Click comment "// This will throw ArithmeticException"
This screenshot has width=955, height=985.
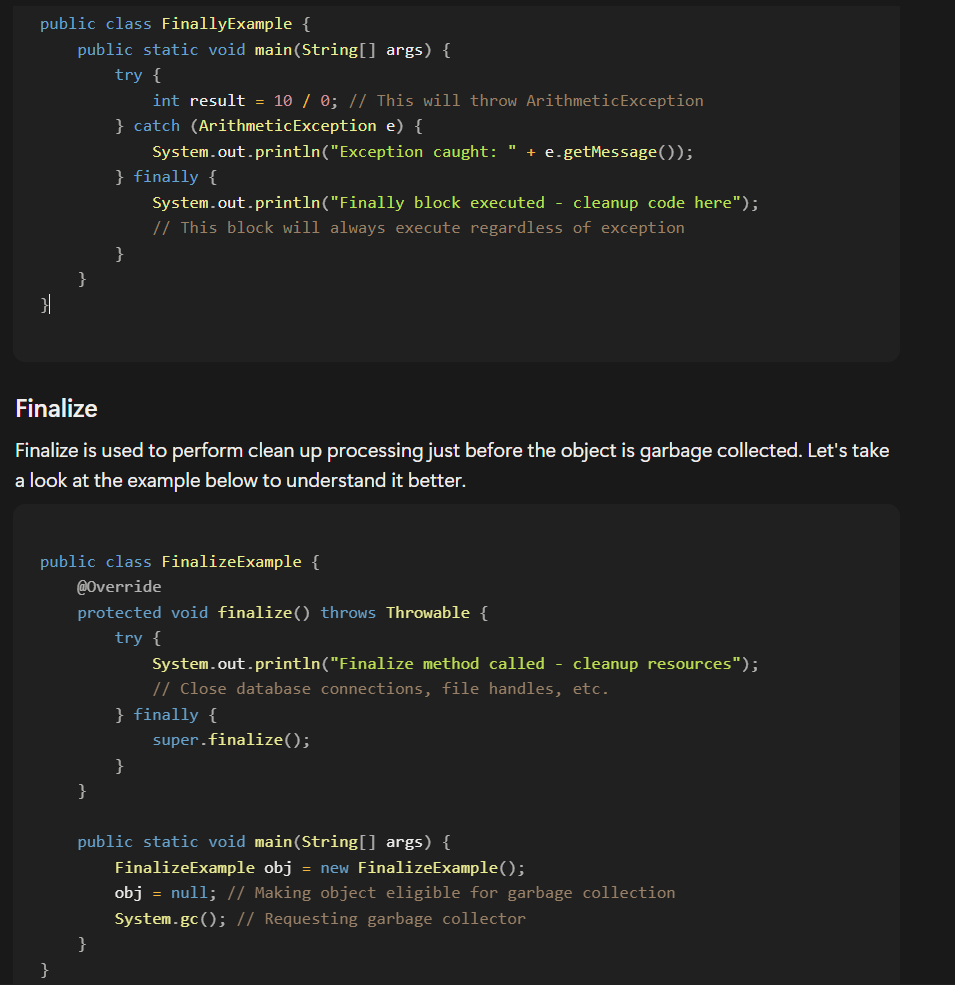click(526, 101)
